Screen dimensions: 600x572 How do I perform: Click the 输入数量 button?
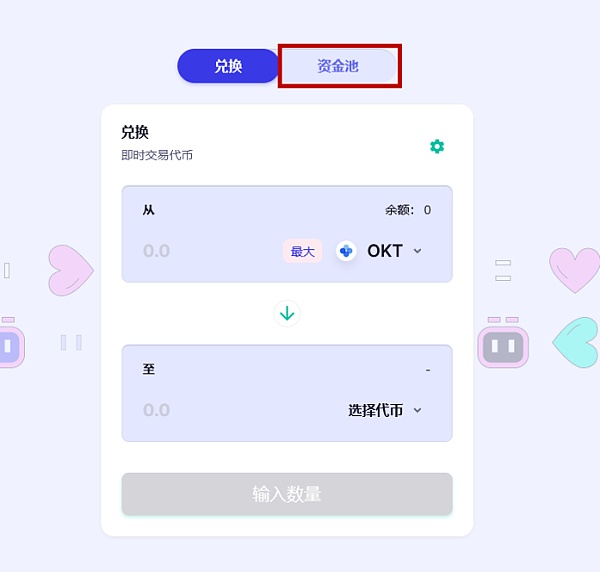pyautogui.click(x=287, y=494)
